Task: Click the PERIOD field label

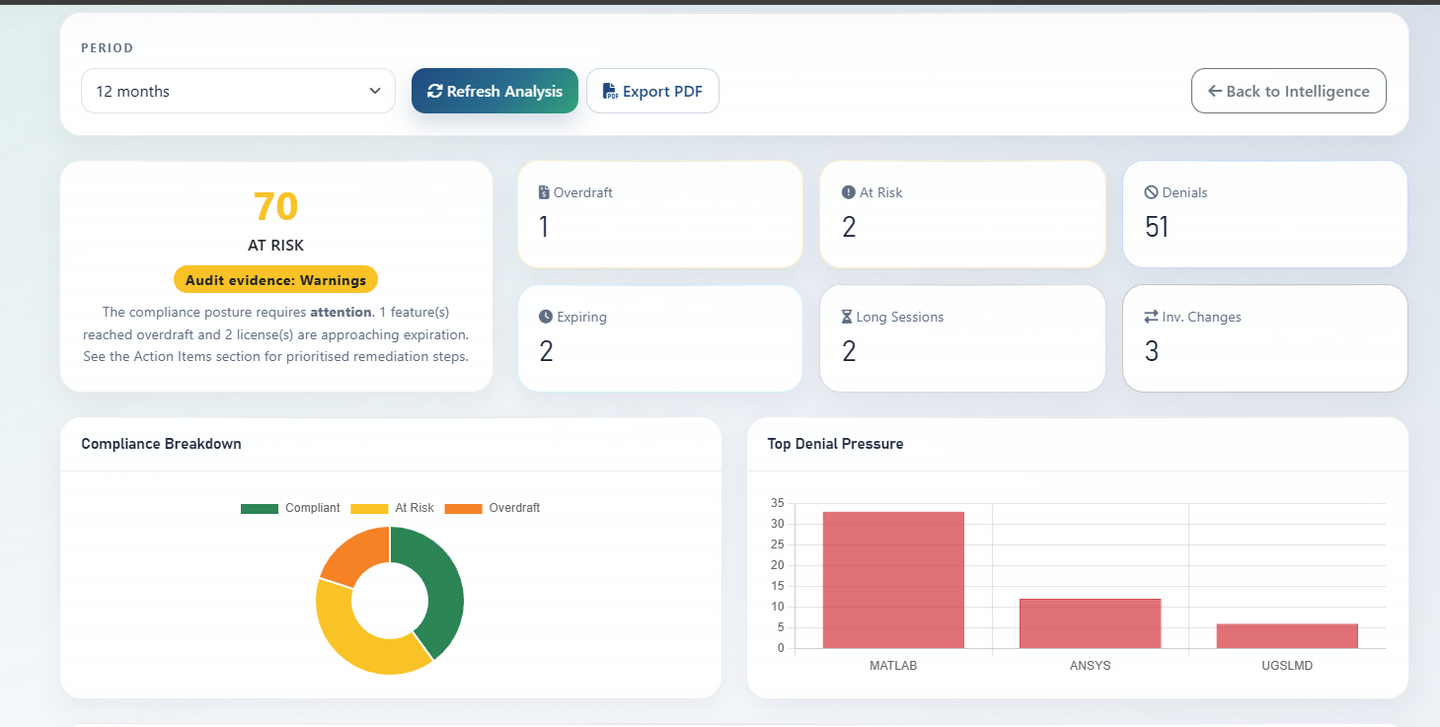Action: click(107, 48)
